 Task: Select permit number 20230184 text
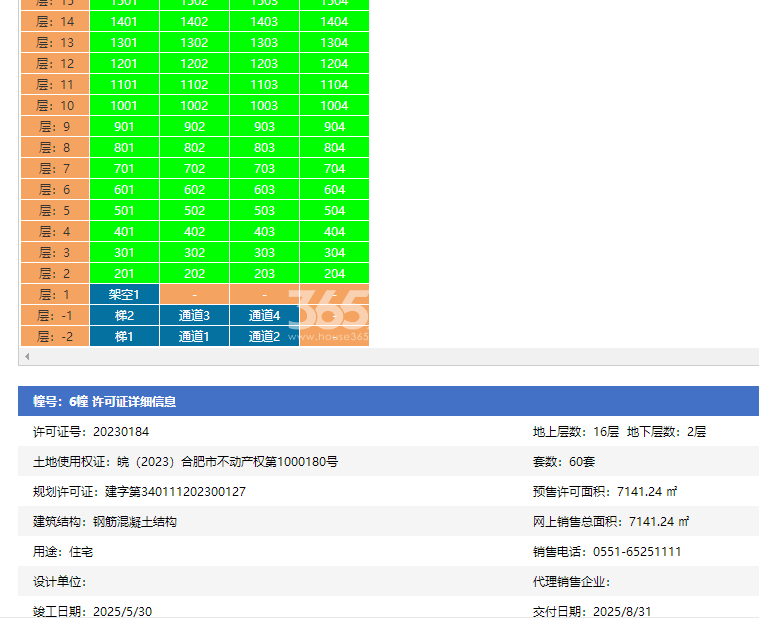point(121,432)
